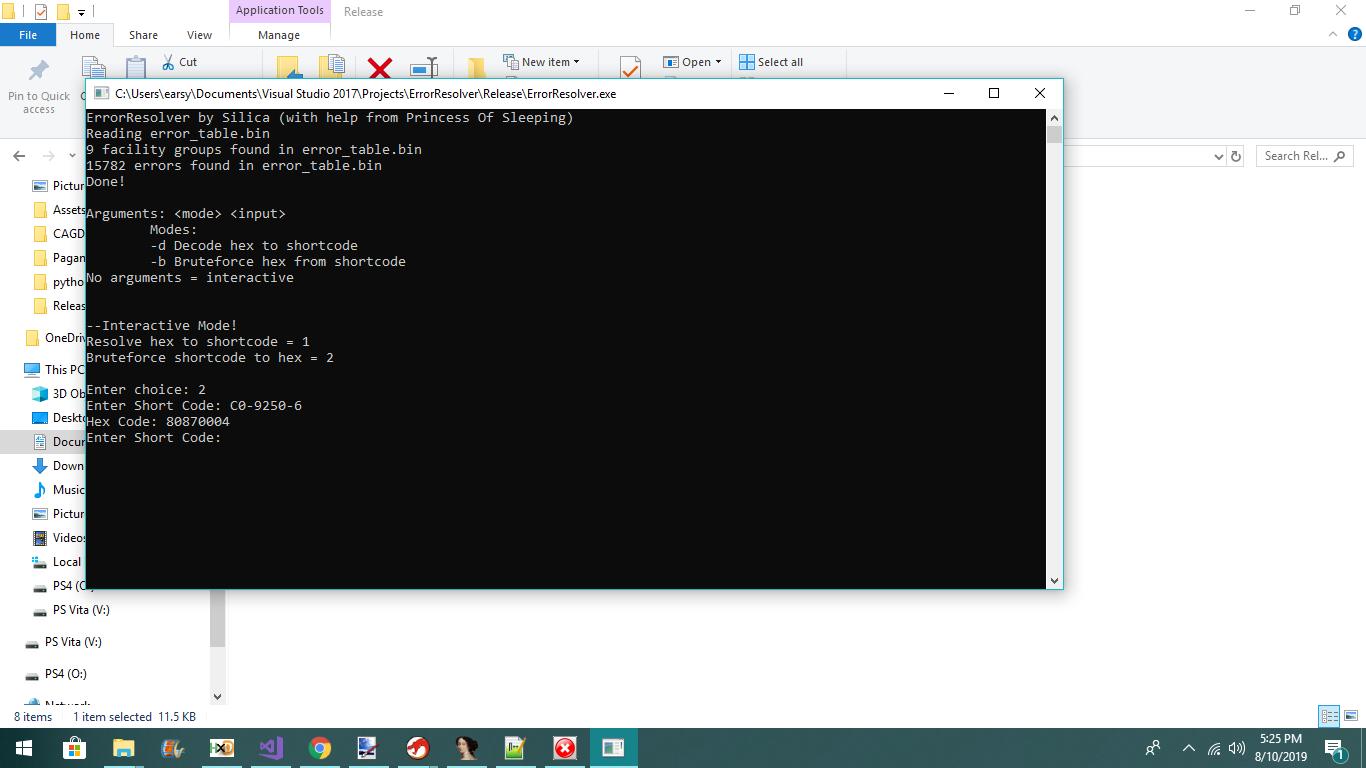Click the refresh button beside address bar

(x=1236, y=156)
